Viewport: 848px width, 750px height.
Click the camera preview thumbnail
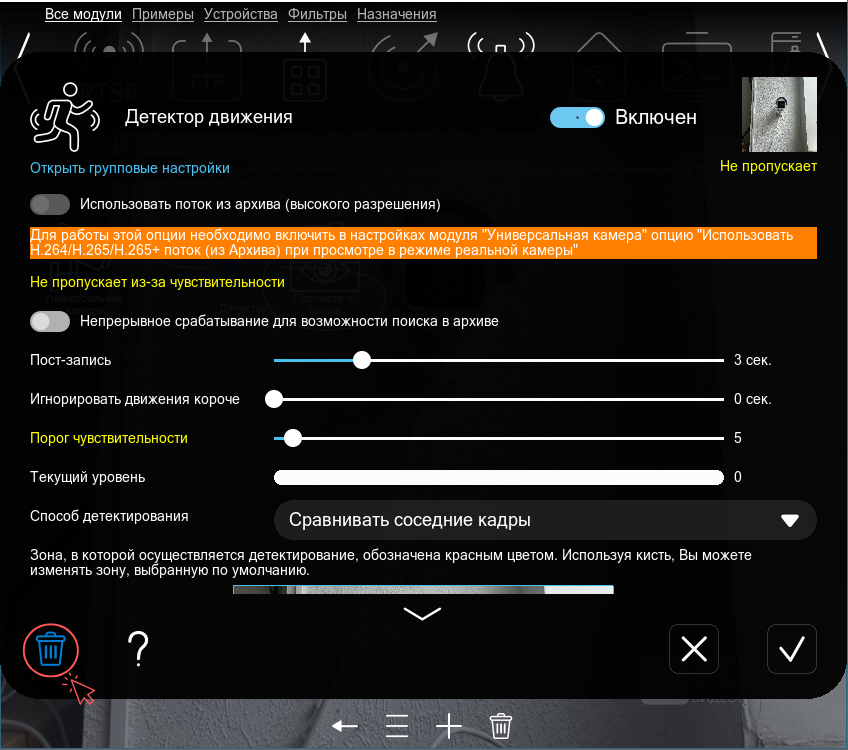pos(779,114)
